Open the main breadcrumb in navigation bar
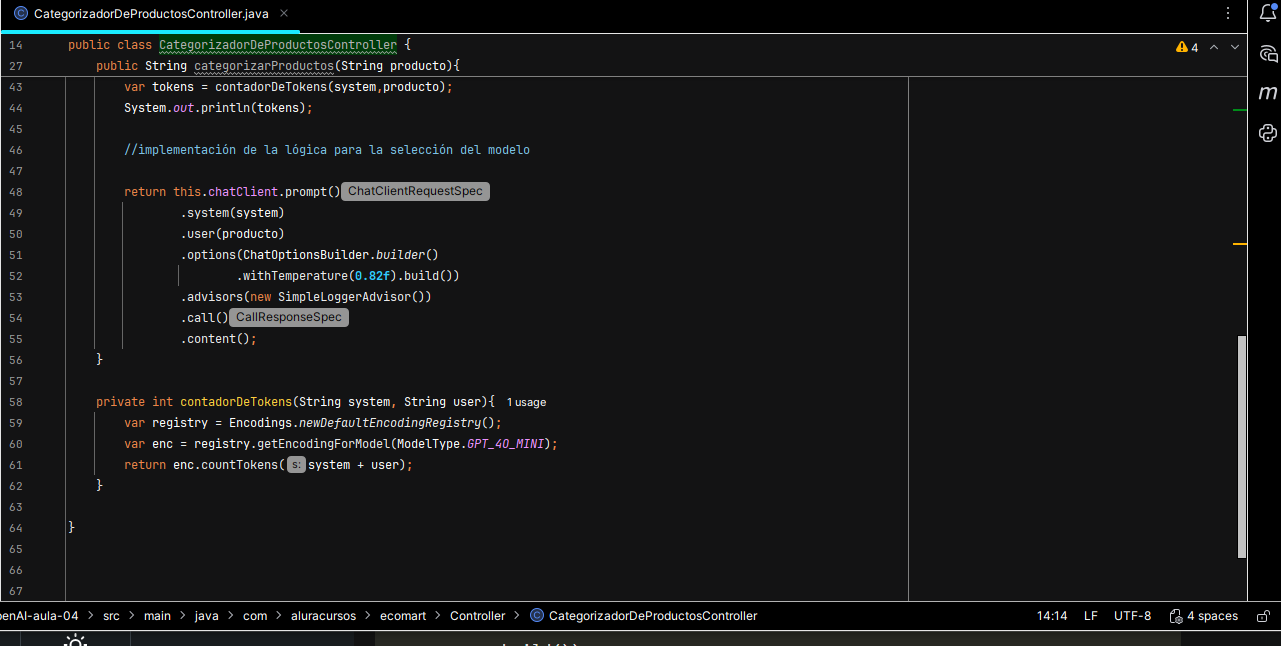Screen dimensions: 1281x646 [x=157, y=616]
